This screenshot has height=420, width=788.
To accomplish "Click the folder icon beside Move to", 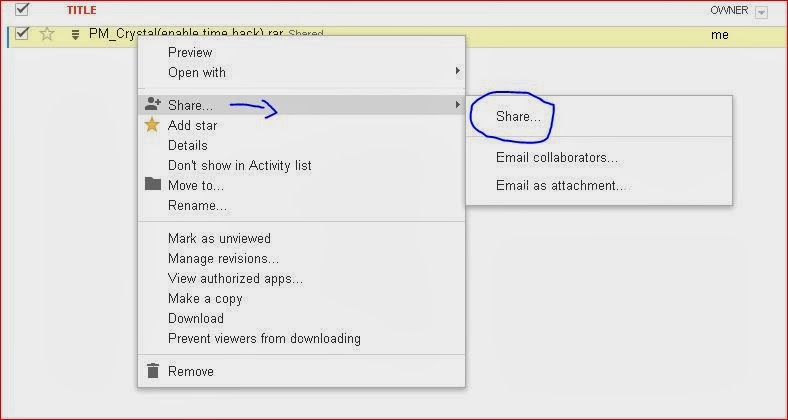I will click(153, 184).
